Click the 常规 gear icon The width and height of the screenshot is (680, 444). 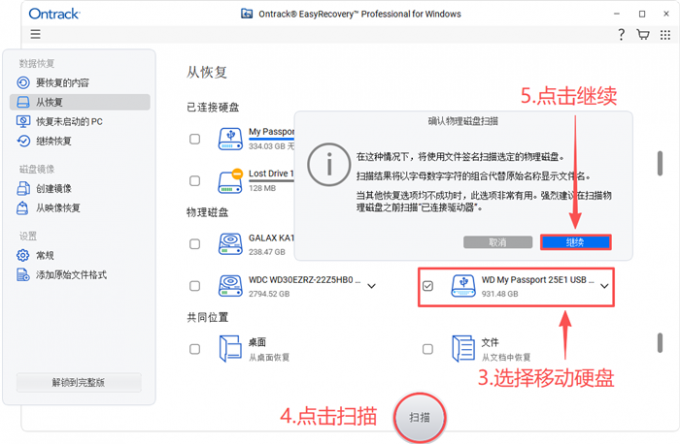click(23, 255)
